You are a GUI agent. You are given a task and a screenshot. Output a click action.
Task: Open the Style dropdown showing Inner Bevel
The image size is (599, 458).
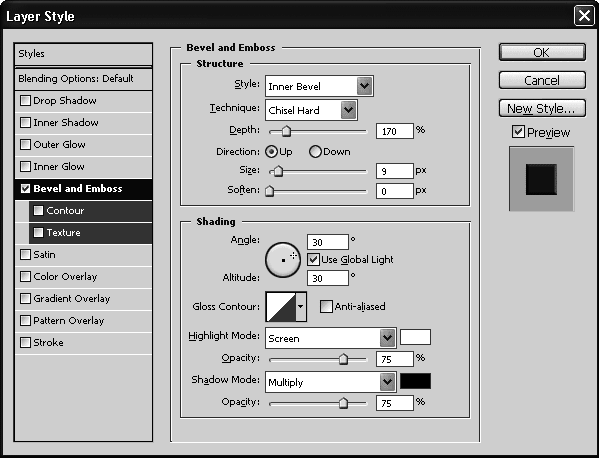pyautogui.click(x=319, y=86)
